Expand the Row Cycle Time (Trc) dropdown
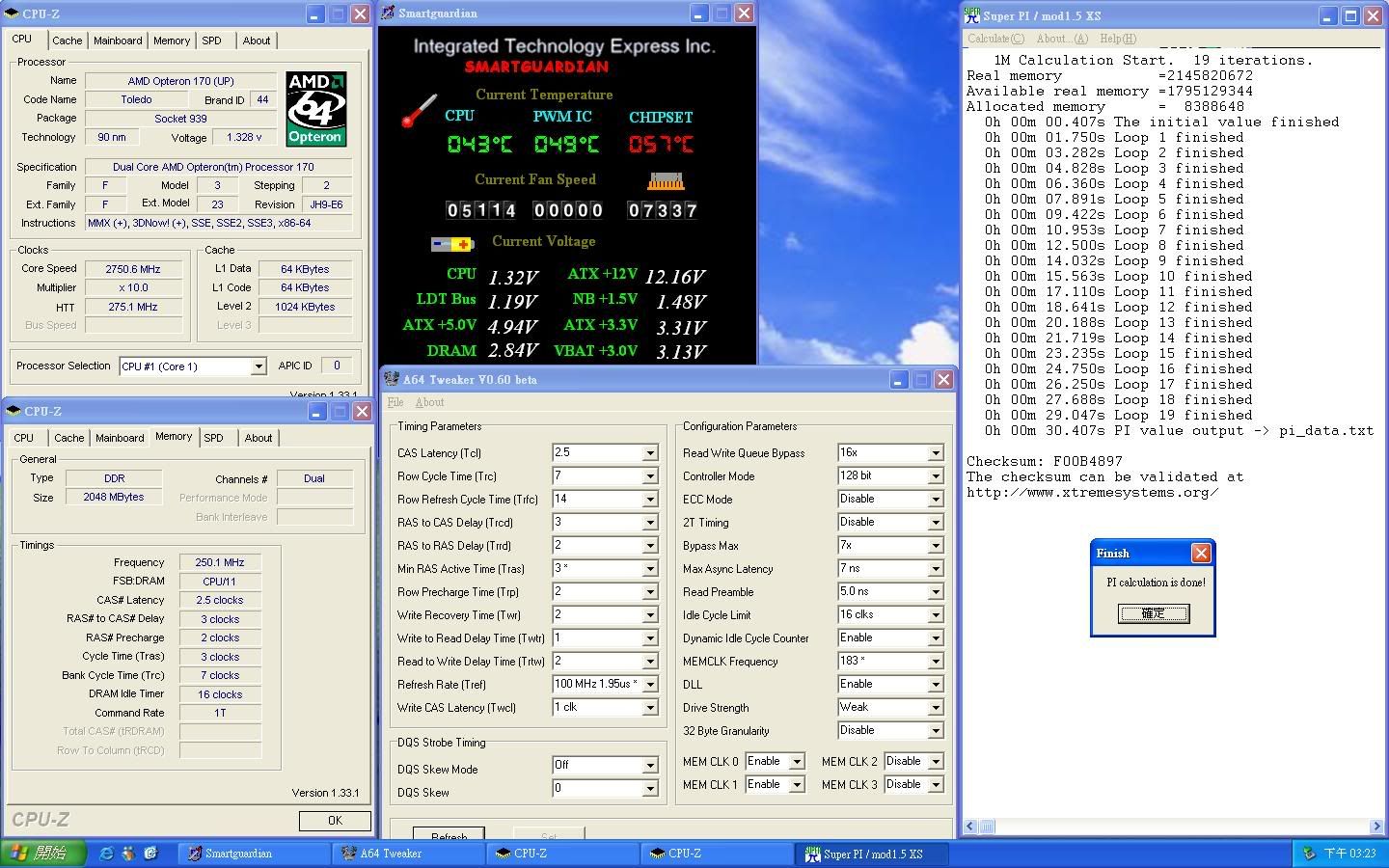 click(650, 475)
